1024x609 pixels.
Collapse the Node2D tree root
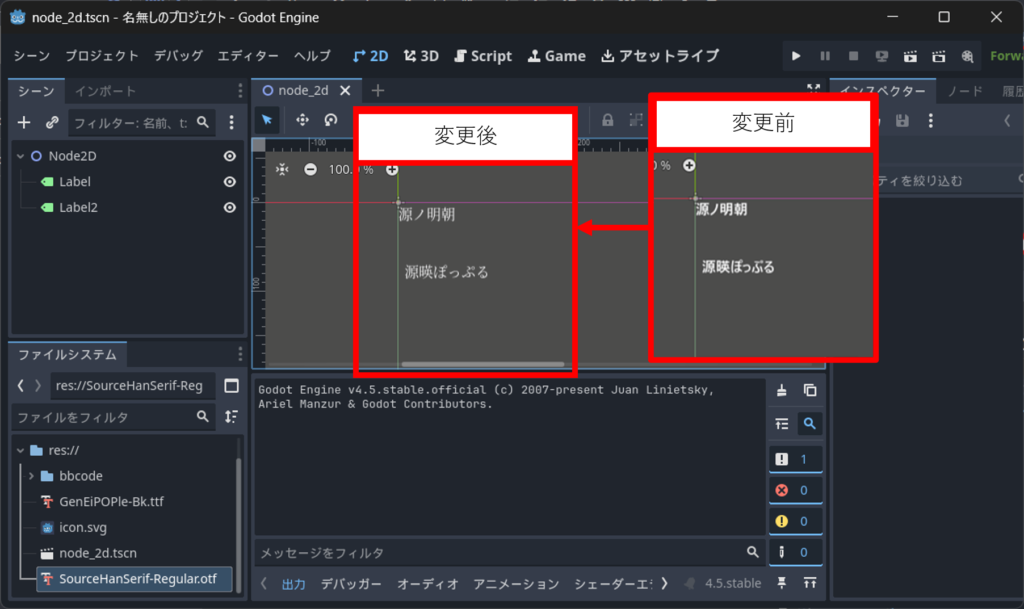point(22,156)
